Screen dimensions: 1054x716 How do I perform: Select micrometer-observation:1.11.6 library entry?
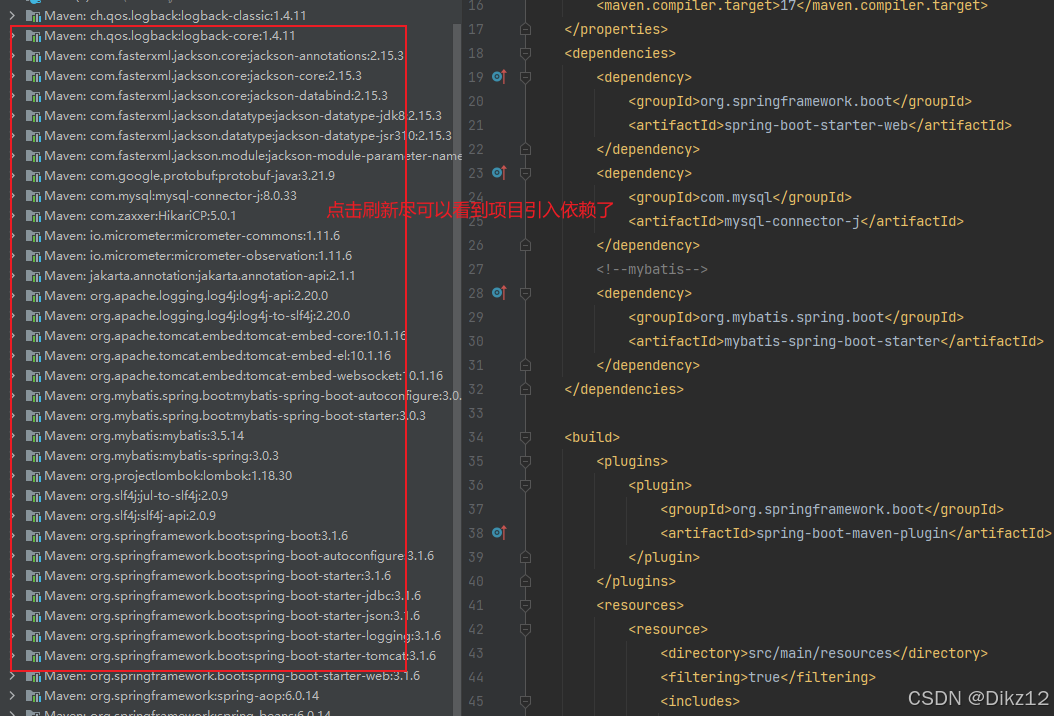(x=198, y=255)
